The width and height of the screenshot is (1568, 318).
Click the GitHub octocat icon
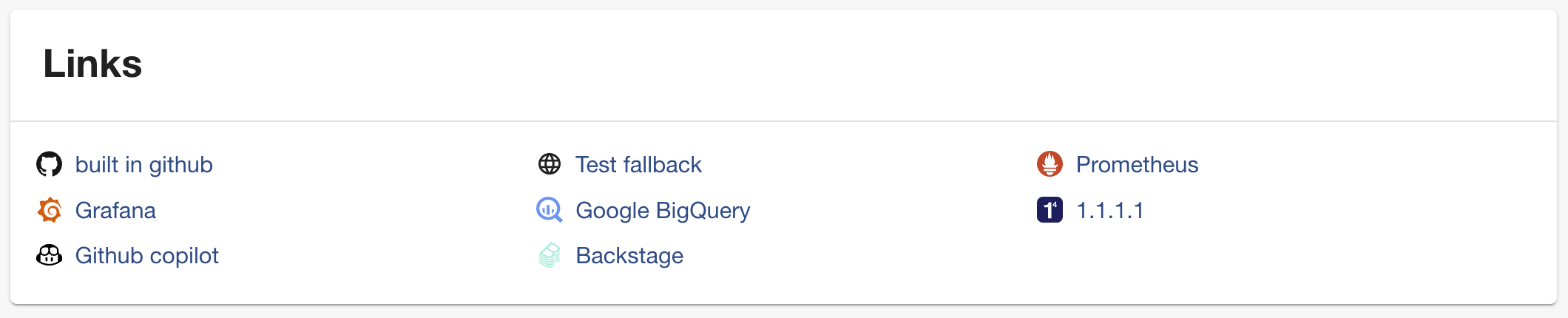point(50,164)
